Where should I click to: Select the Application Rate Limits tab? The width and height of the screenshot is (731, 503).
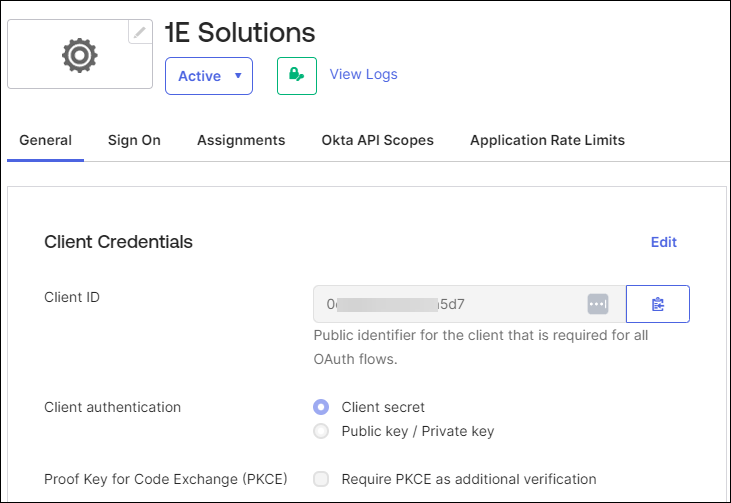pos(547,140)
